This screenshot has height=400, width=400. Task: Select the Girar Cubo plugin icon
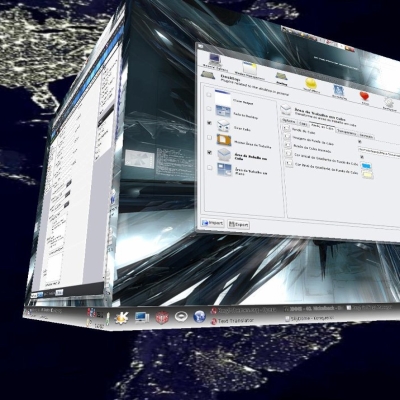224,125
